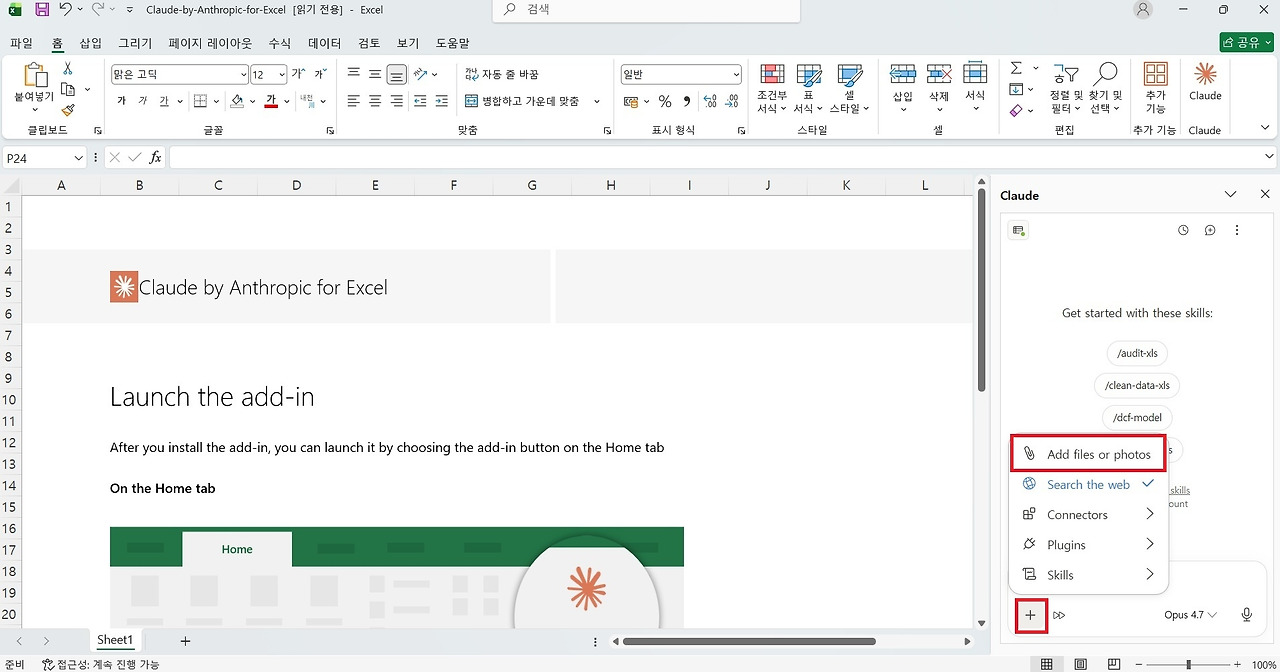Click the borders grid icon

click(x=200, y=101)
